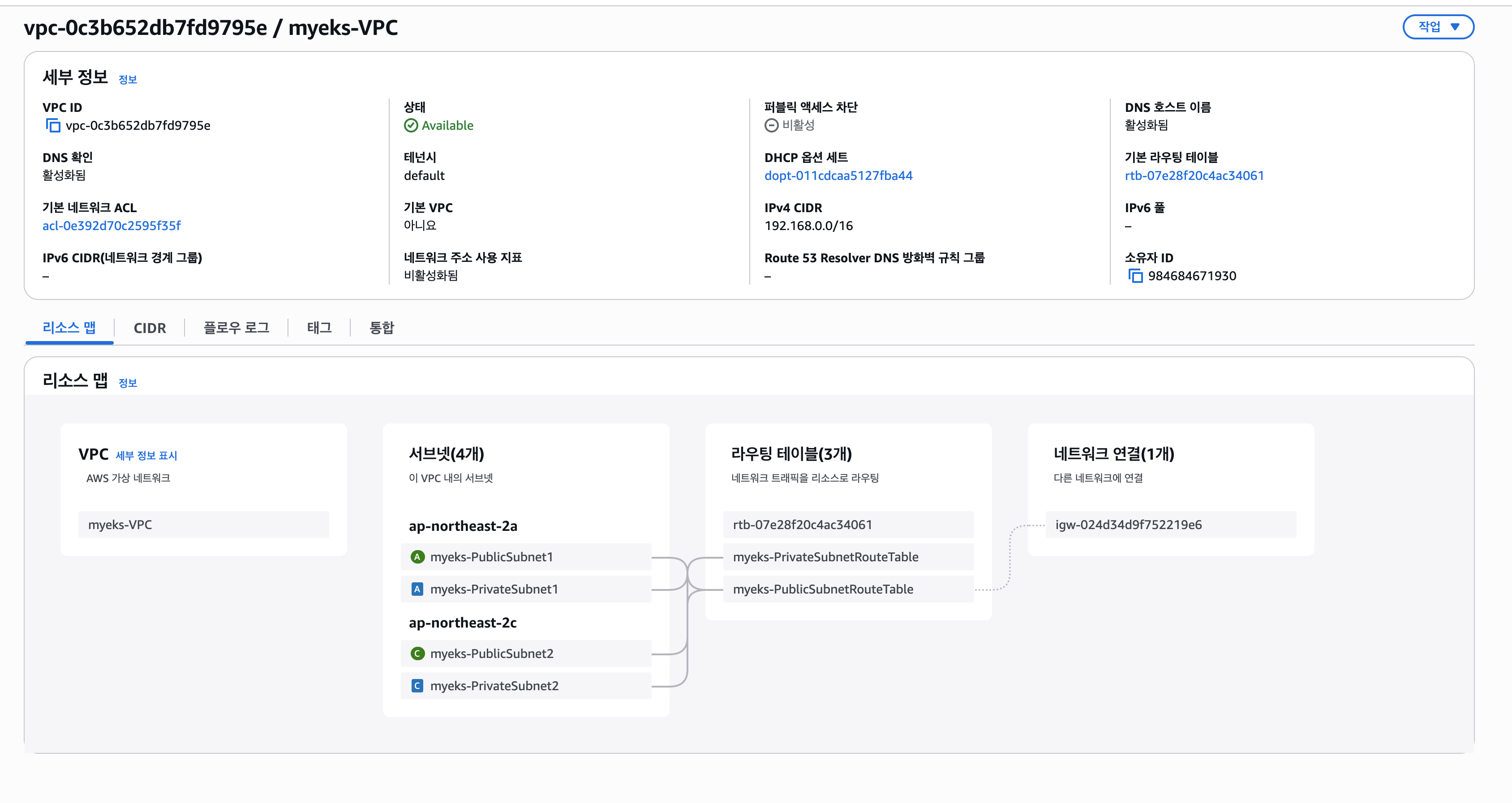1512x803 pixels.
Task: Open main route table rtb-07e28f20c4ac34061 link
Action: (x=1194, y=175)
